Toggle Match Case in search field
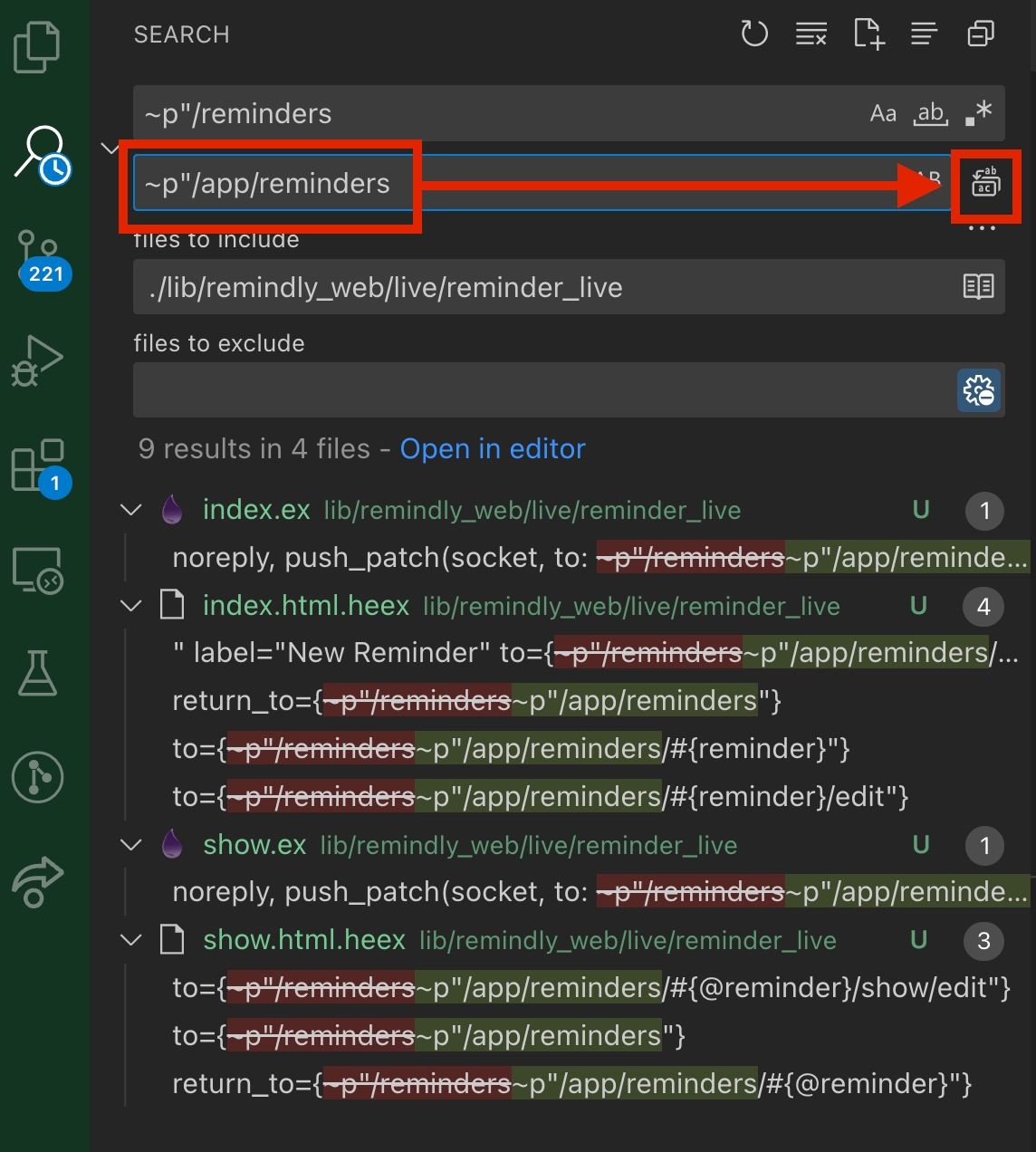 click(x=883, y=114)
